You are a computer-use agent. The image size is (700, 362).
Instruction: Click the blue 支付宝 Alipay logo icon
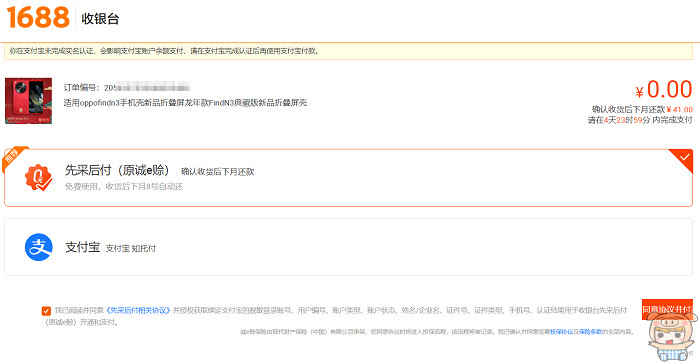tap(38, 247)
